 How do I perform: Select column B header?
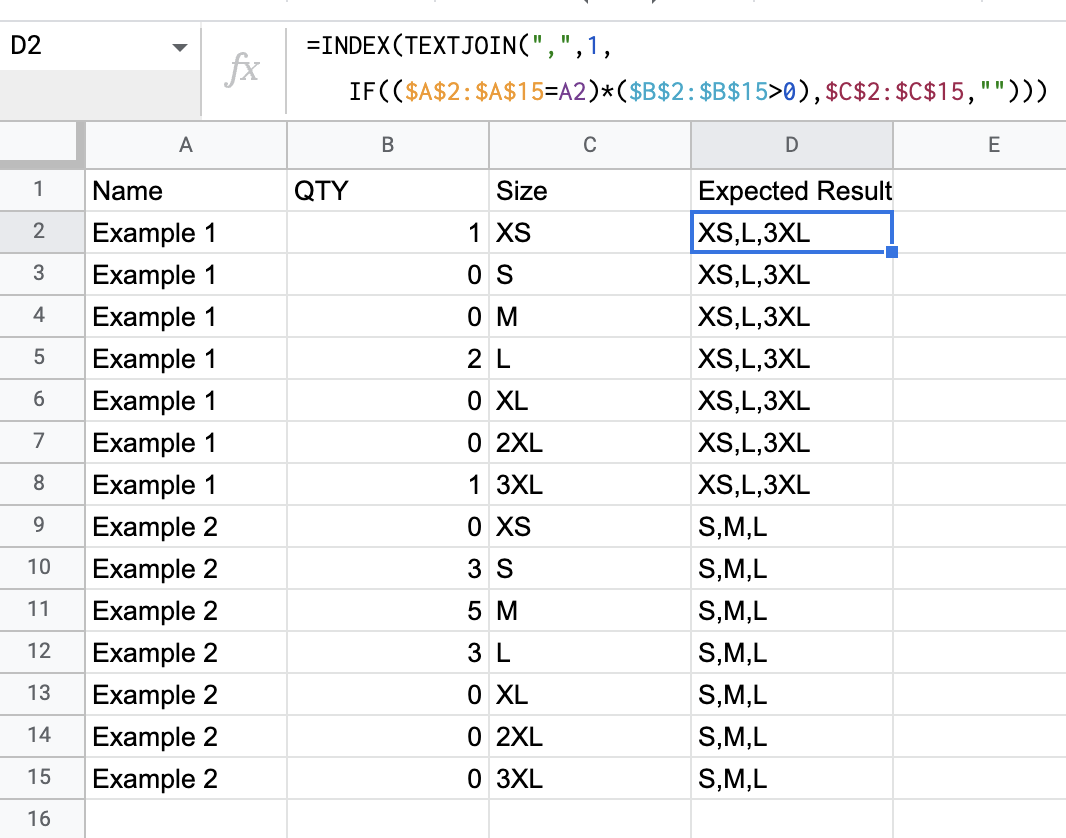pyautogui.click(x=388, y=146)
